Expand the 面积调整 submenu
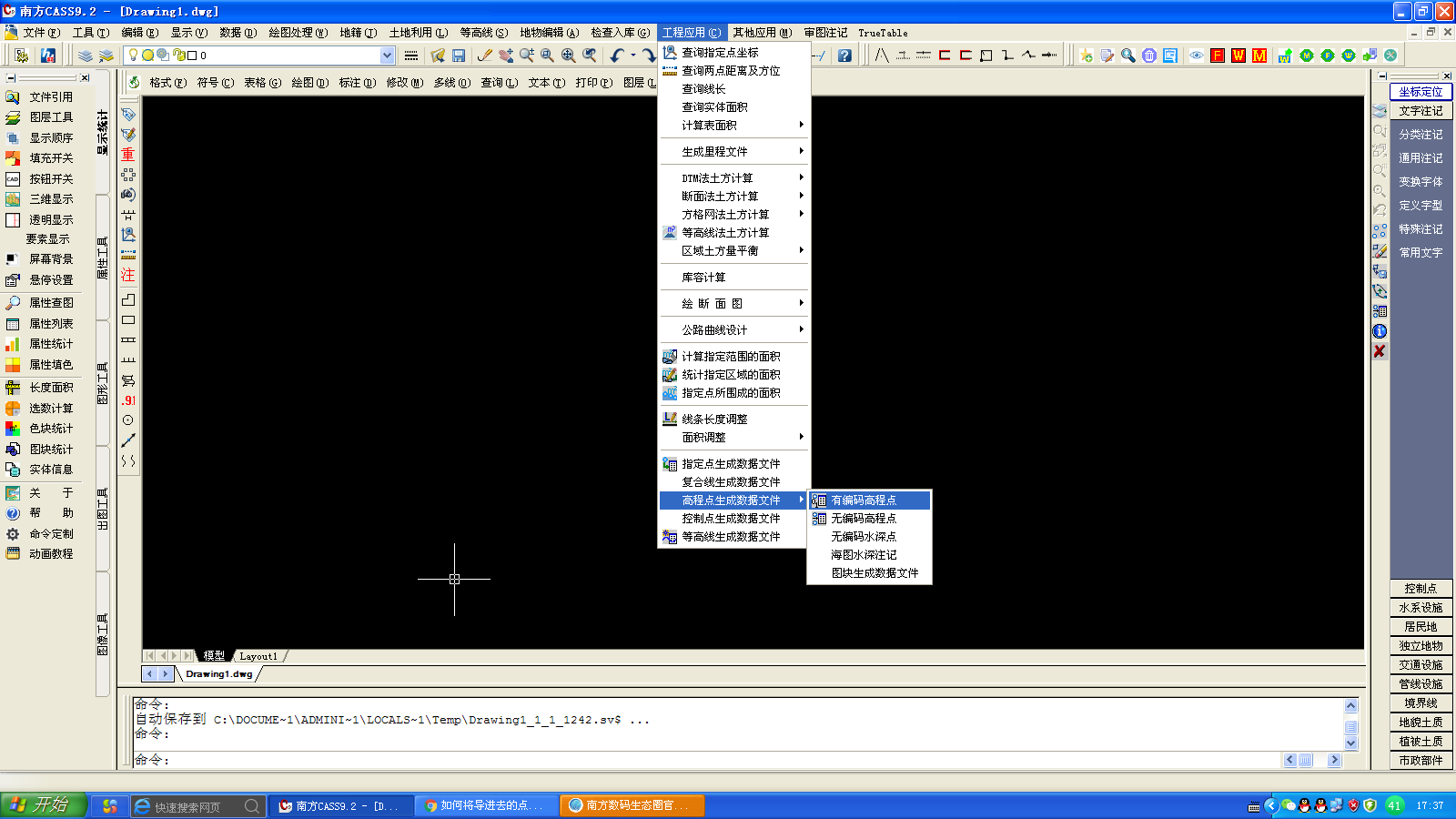1456x819 pixels. coord(733,438)
